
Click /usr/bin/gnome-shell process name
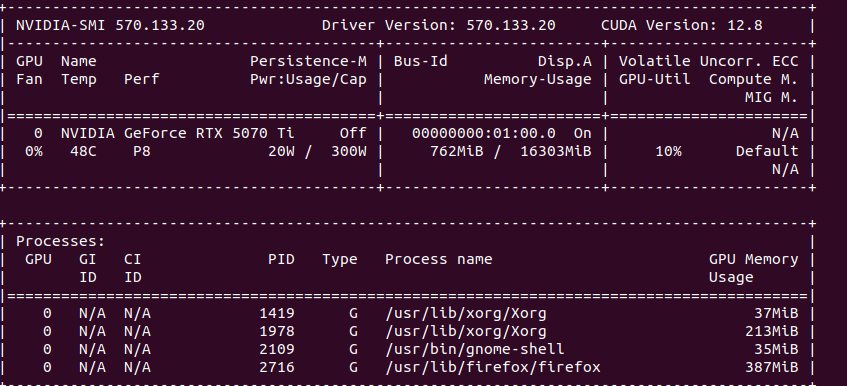click(x=474, y=350)
